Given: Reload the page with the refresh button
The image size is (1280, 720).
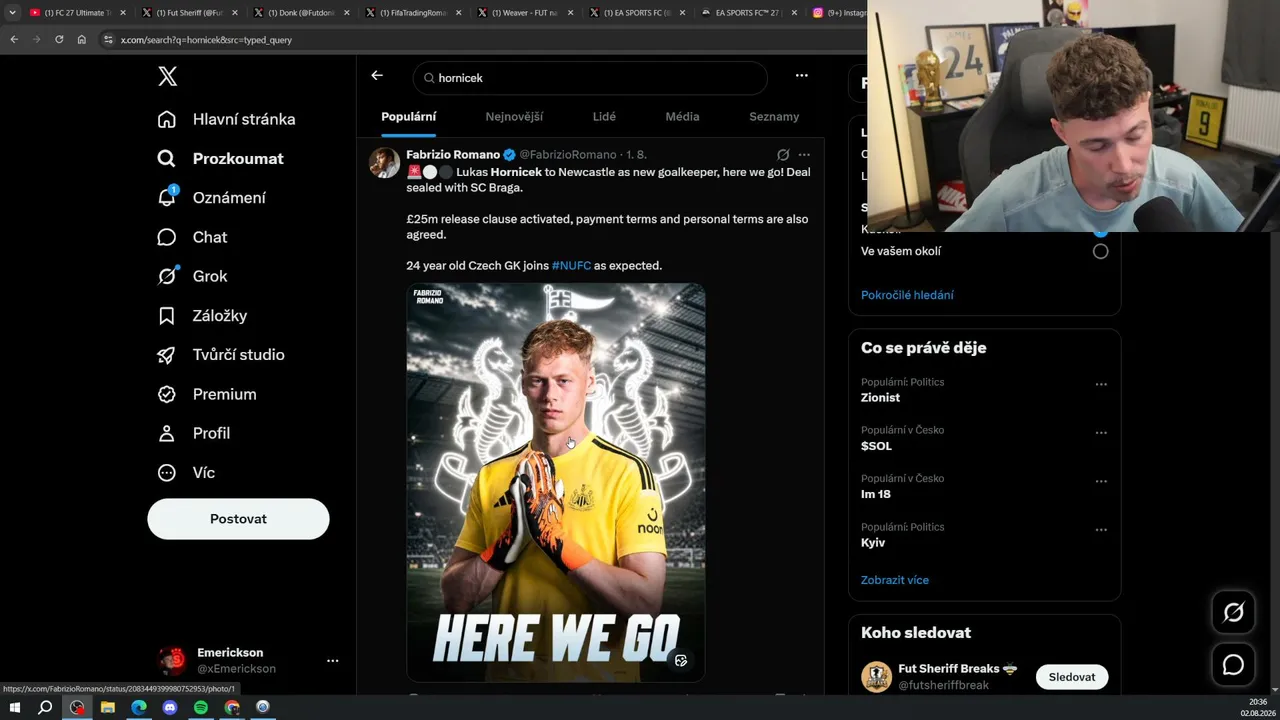Looking at the screenshot, I should (x=59, y=40).
